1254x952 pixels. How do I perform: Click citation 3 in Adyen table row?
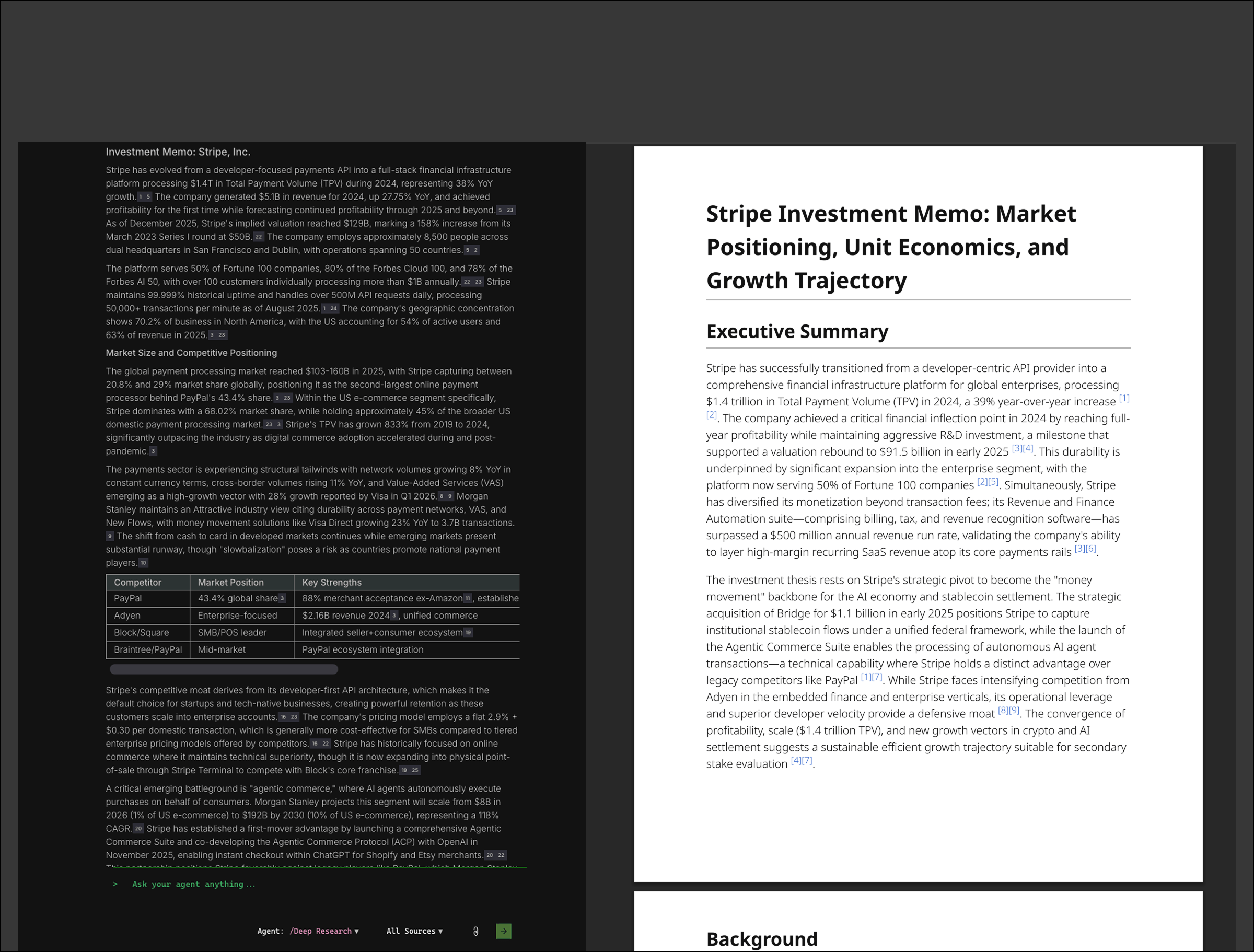coord(394,615)
